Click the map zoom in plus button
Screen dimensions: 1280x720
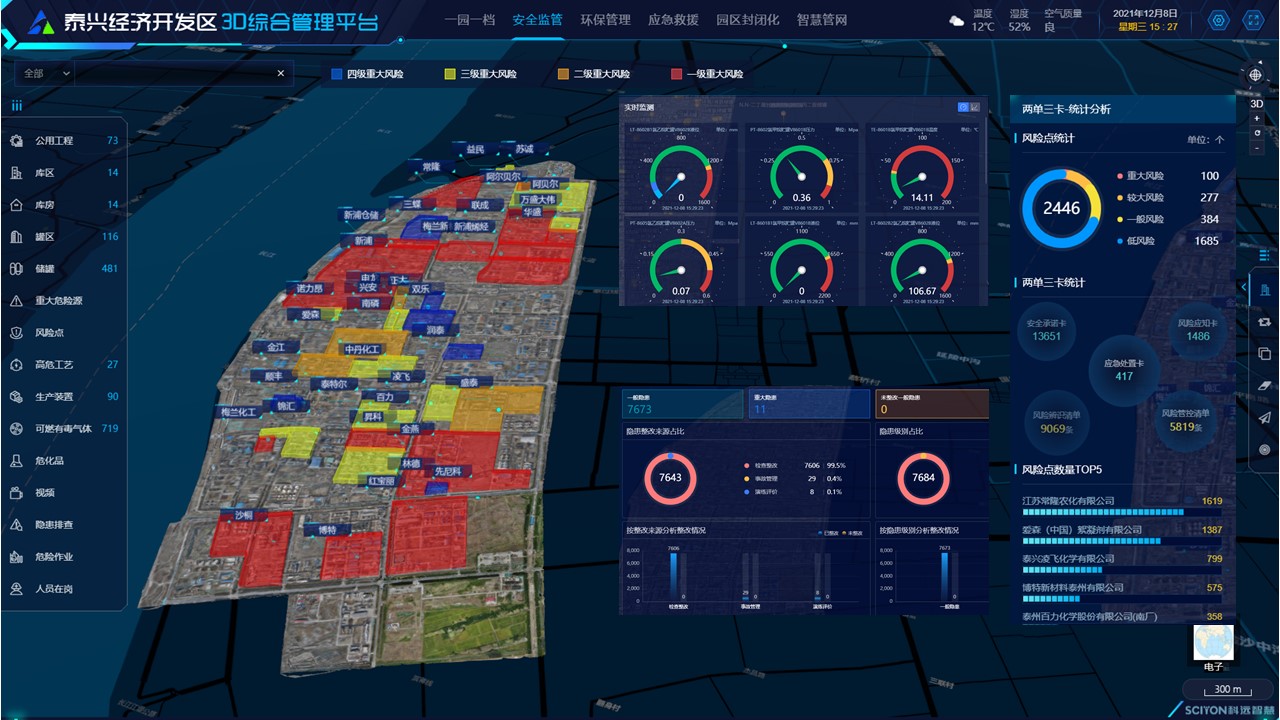(x=1256, y=118)
